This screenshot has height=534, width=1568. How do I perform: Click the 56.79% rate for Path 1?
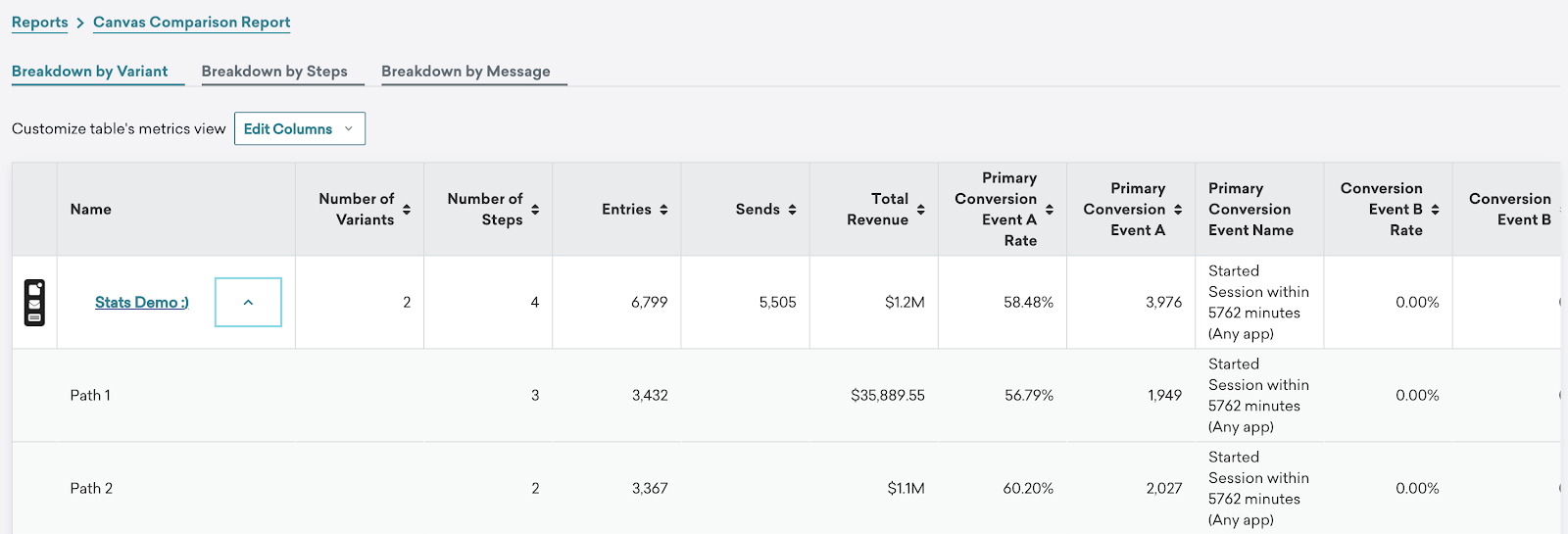point(1029,396)
